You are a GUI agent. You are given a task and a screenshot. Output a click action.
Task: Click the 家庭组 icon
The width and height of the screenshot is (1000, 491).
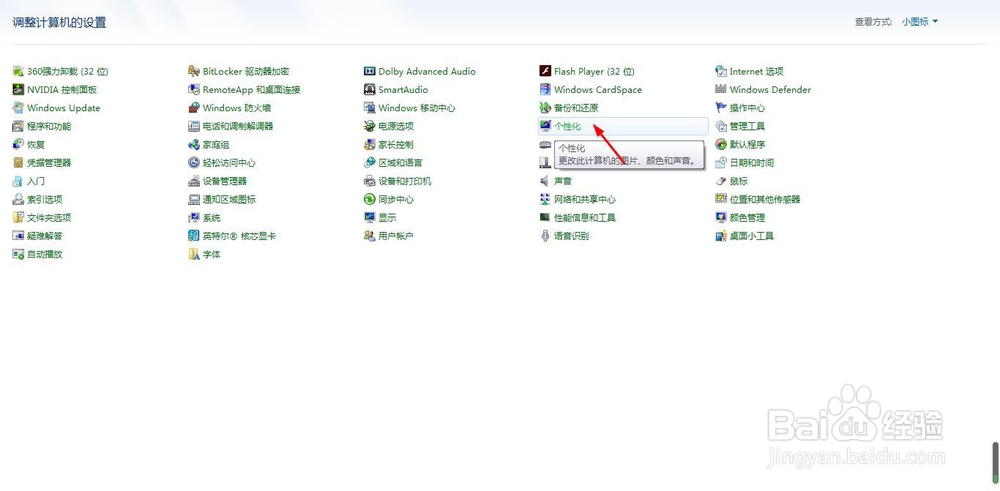pos(194,145)
